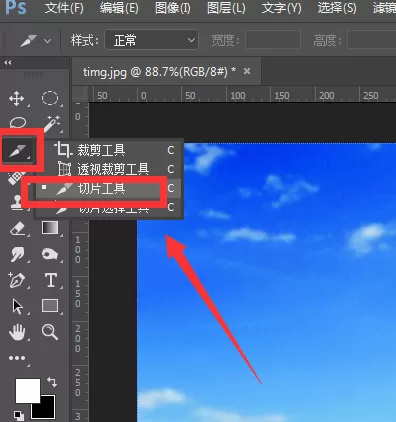Open the 编辑(E) menu
Screen dimensions: 396x422
click(x=119, y=8)
